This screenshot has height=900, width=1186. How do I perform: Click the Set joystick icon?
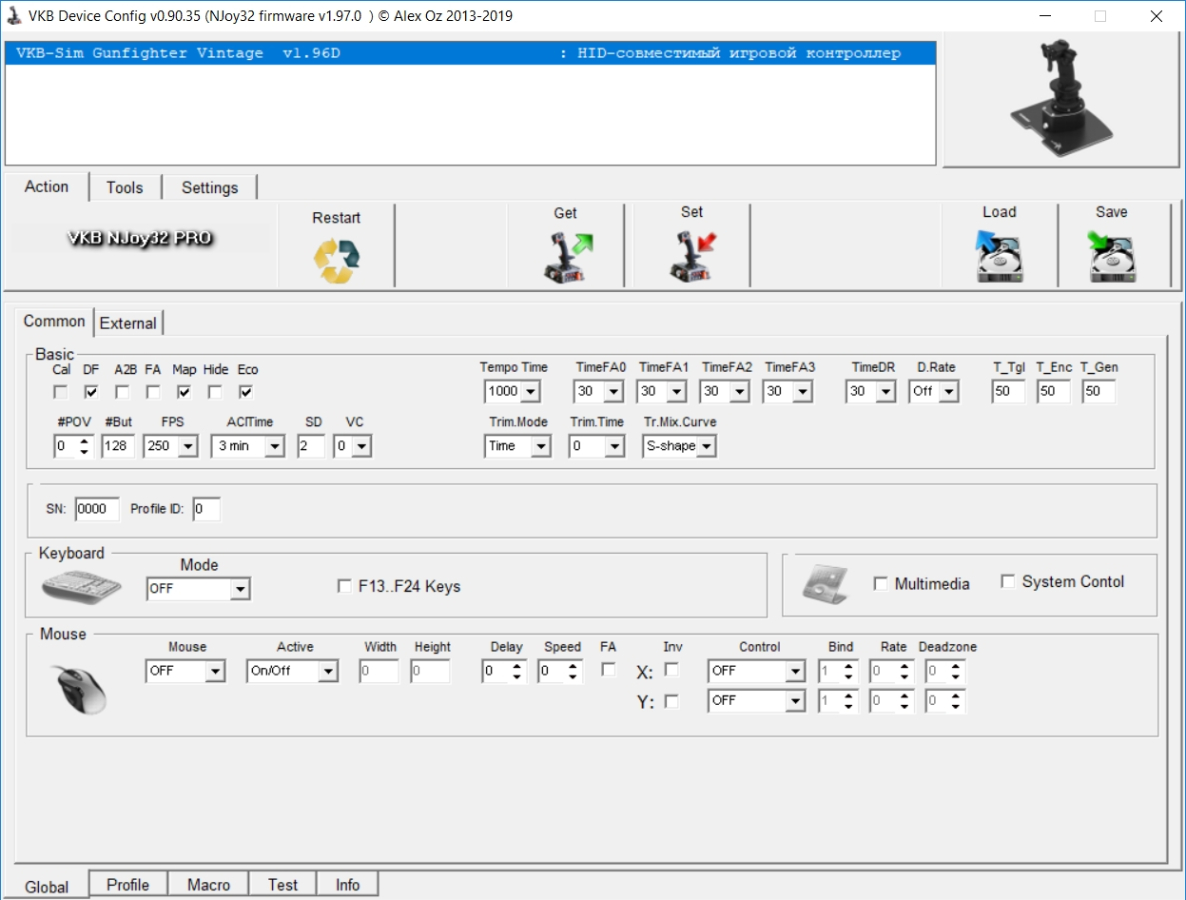(x=692, y=256)
